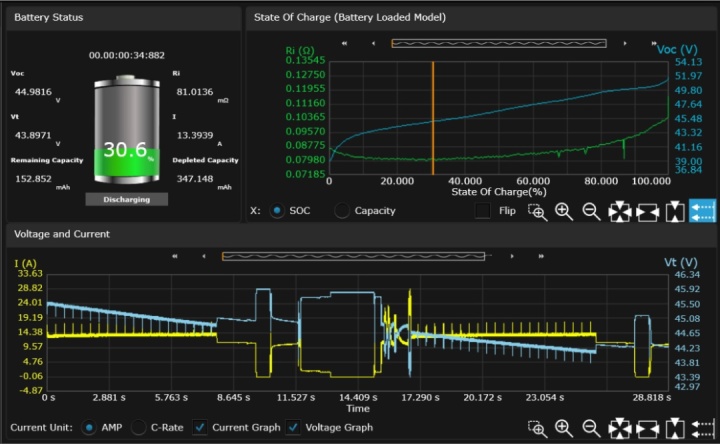
Task: Toggle pan arrows icon in Voltage and Current toolbar
Action: point(702,428)
